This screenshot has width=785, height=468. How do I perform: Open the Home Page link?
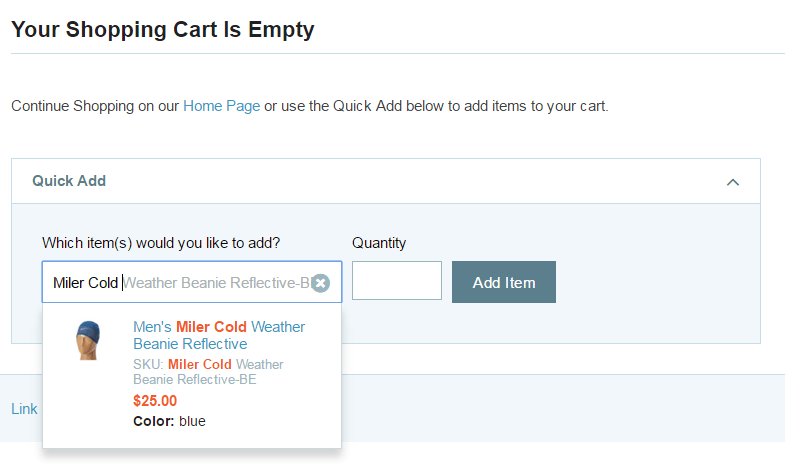click(221, 106)
